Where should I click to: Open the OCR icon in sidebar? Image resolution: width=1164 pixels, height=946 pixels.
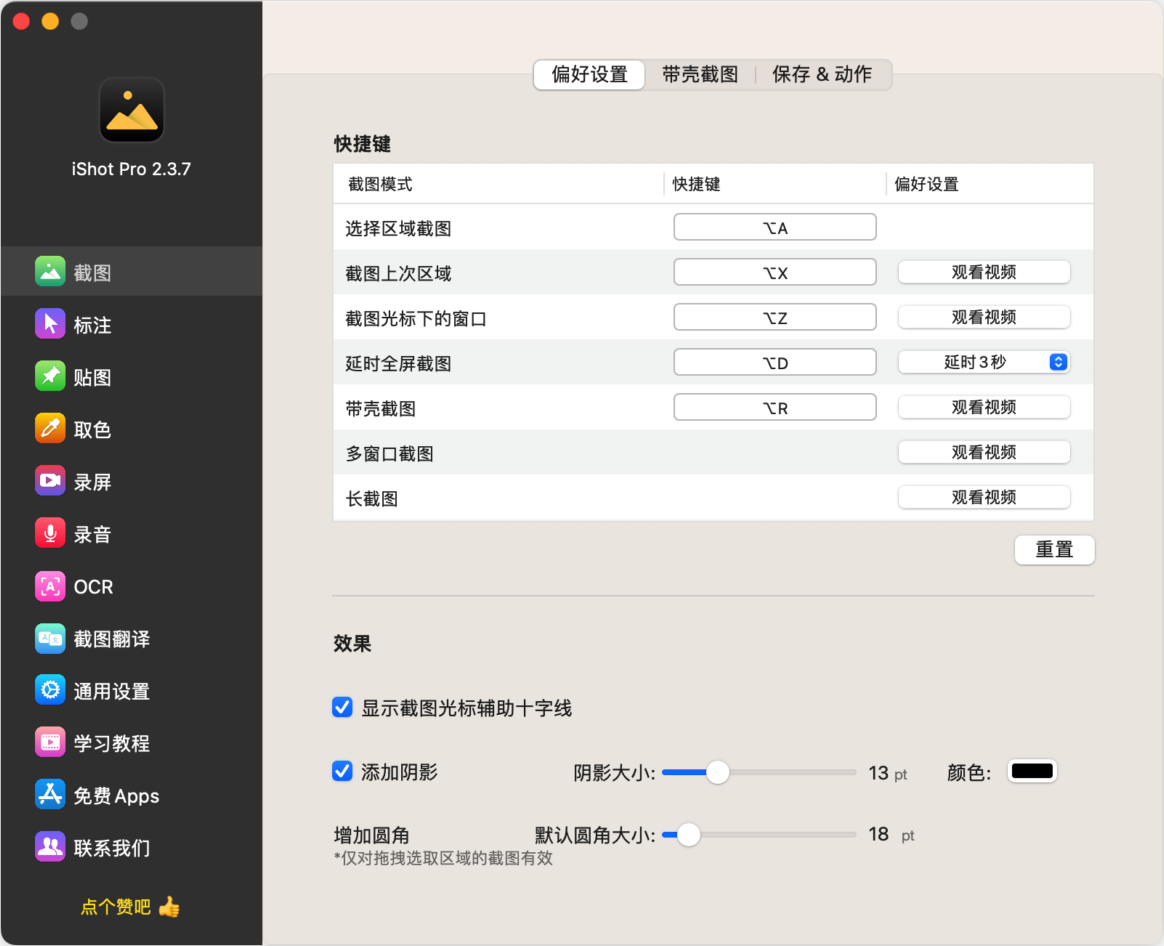(50, 586)
